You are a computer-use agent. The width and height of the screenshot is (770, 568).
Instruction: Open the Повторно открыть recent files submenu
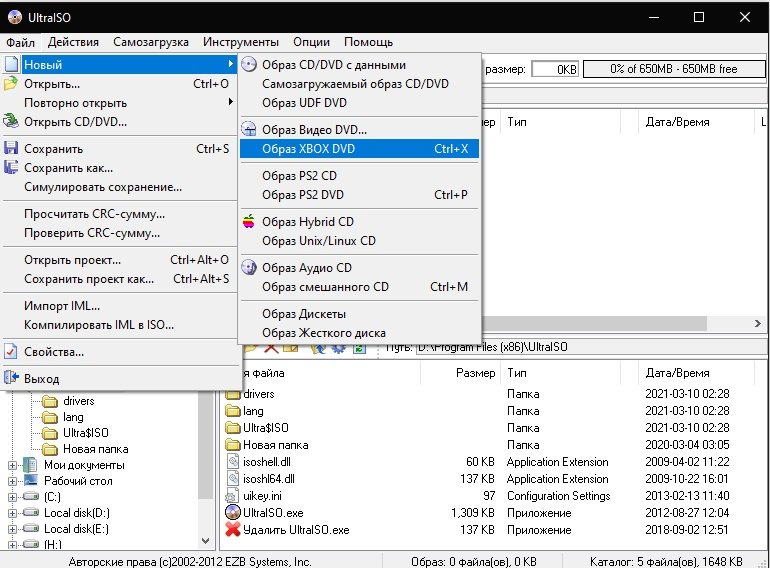(x=120, y=103)
